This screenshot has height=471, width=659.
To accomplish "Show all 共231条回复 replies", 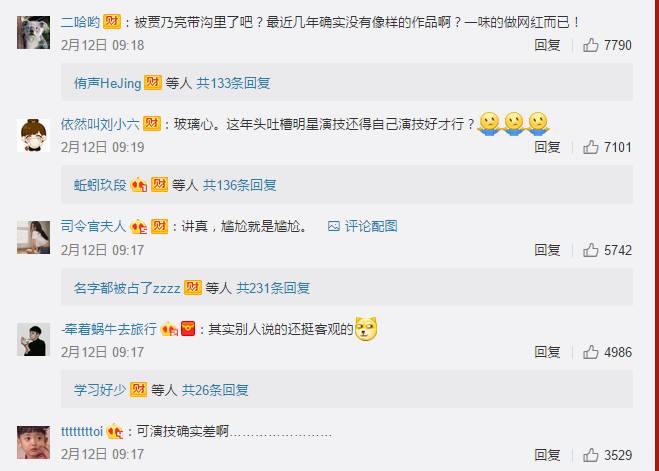I will tap(273, 288).
